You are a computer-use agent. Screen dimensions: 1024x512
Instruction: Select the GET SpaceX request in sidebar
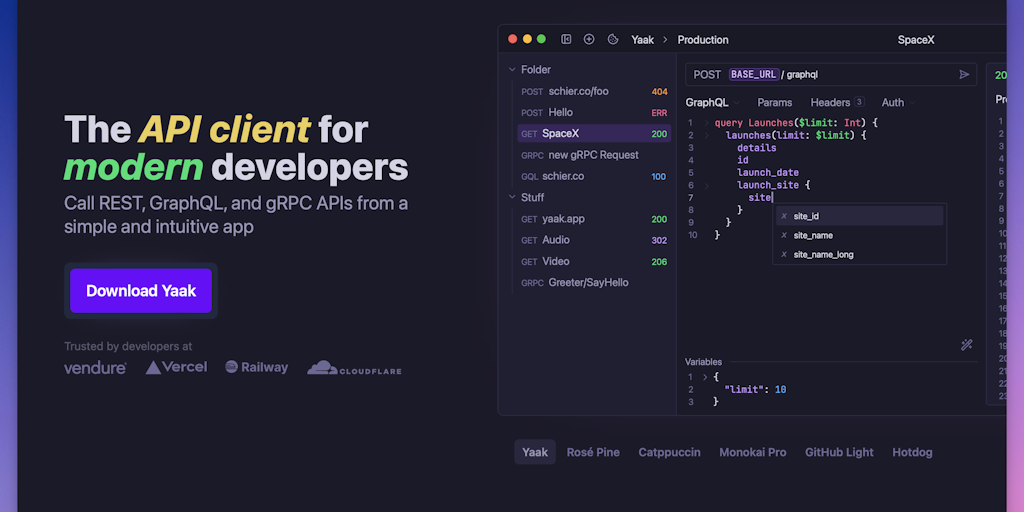593,134
